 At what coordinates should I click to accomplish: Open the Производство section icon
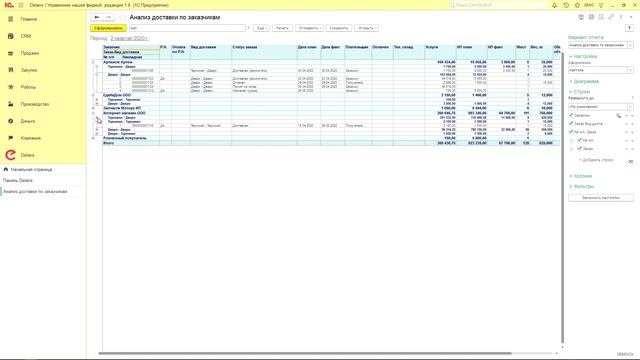pyautogui.click(x=11, y=104)
